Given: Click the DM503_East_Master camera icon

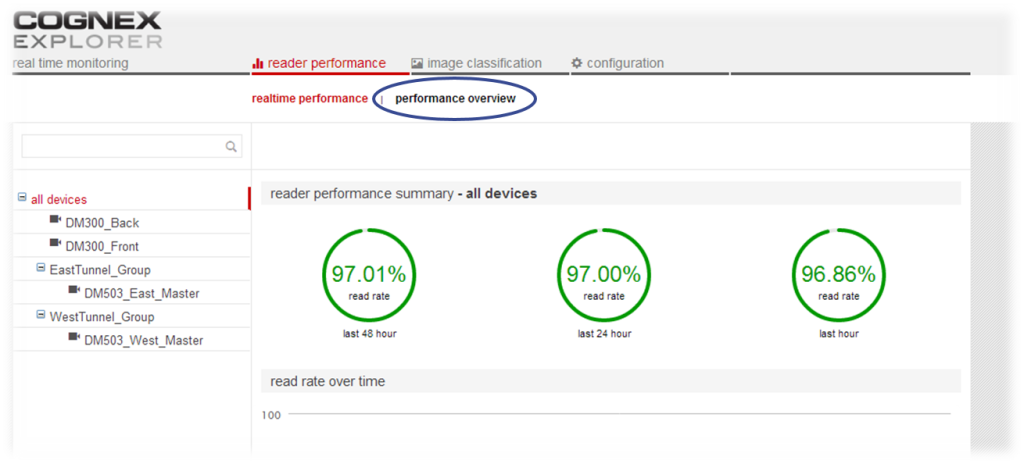Looking at the screenshot, I should click(x=74, y=292).
